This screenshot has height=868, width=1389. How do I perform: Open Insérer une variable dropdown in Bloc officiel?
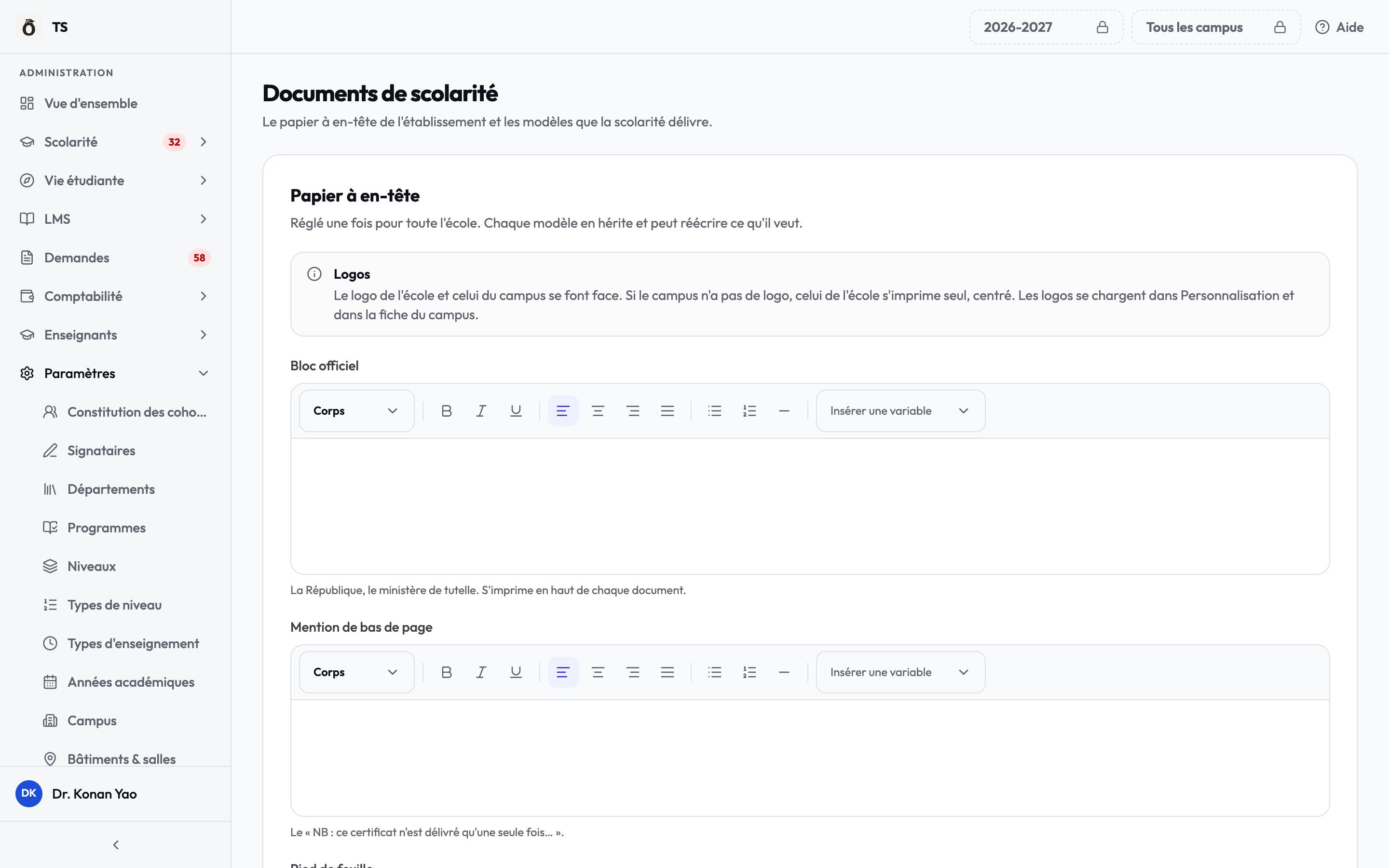(900, 411)
